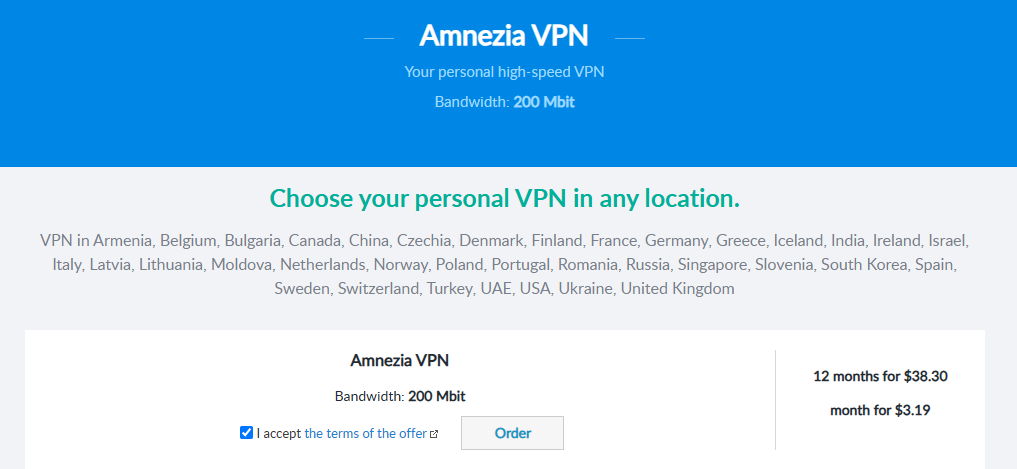Screen dimensions: 1017x469
Task: Click the 'month for $3.19' price
Action: (x=880, y=410)
